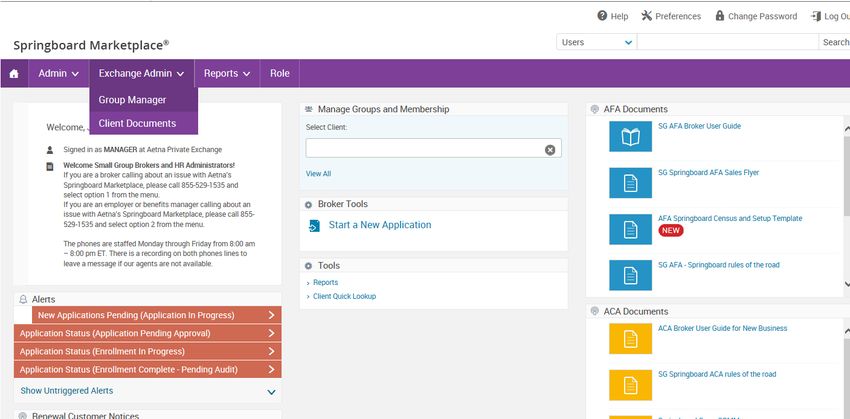Image resolution: width=850 pixels, height=419 pixels.
Task: Clear the Select Client field with X icon
Action: click(550, 150)
